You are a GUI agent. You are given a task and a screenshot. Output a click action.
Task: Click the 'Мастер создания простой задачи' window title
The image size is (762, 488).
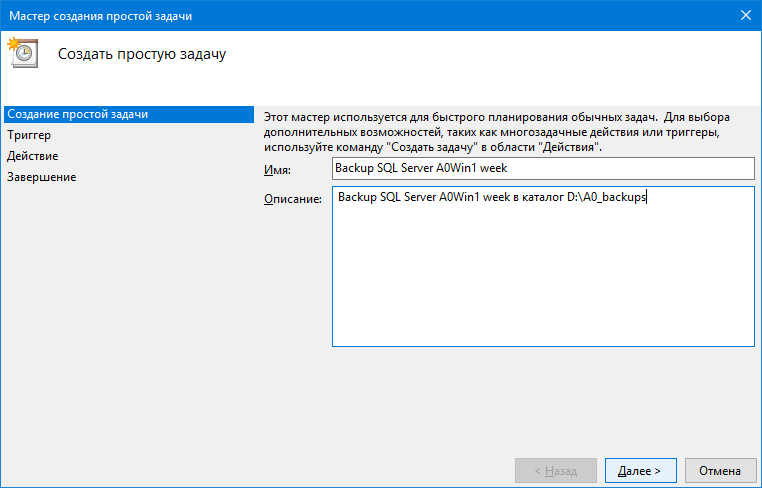click(101, 16)
